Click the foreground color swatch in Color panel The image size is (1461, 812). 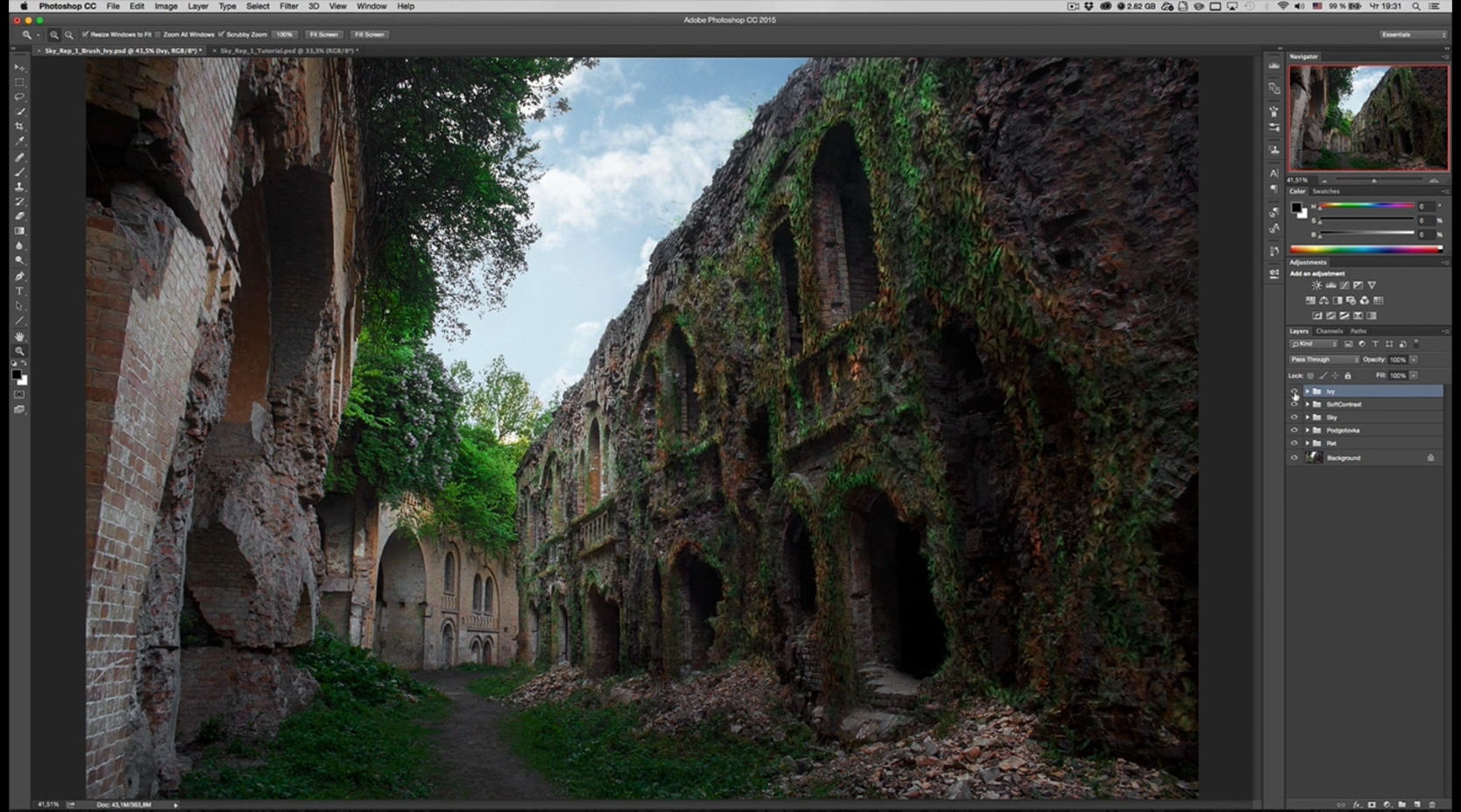pos(1295,208)
